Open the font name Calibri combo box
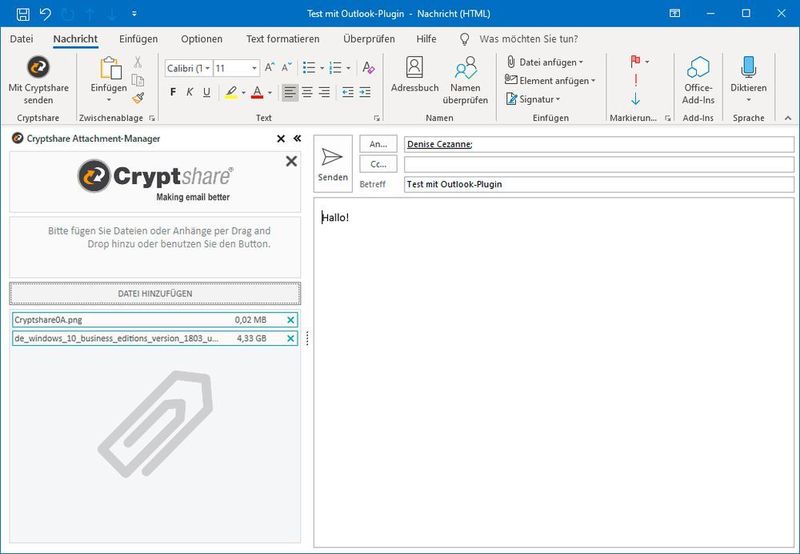 point(189,68)
